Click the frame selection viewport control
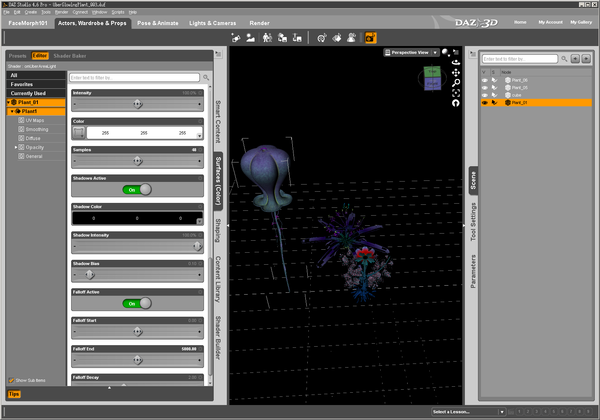This screenshot has width=600, height=420. [456, 93]
